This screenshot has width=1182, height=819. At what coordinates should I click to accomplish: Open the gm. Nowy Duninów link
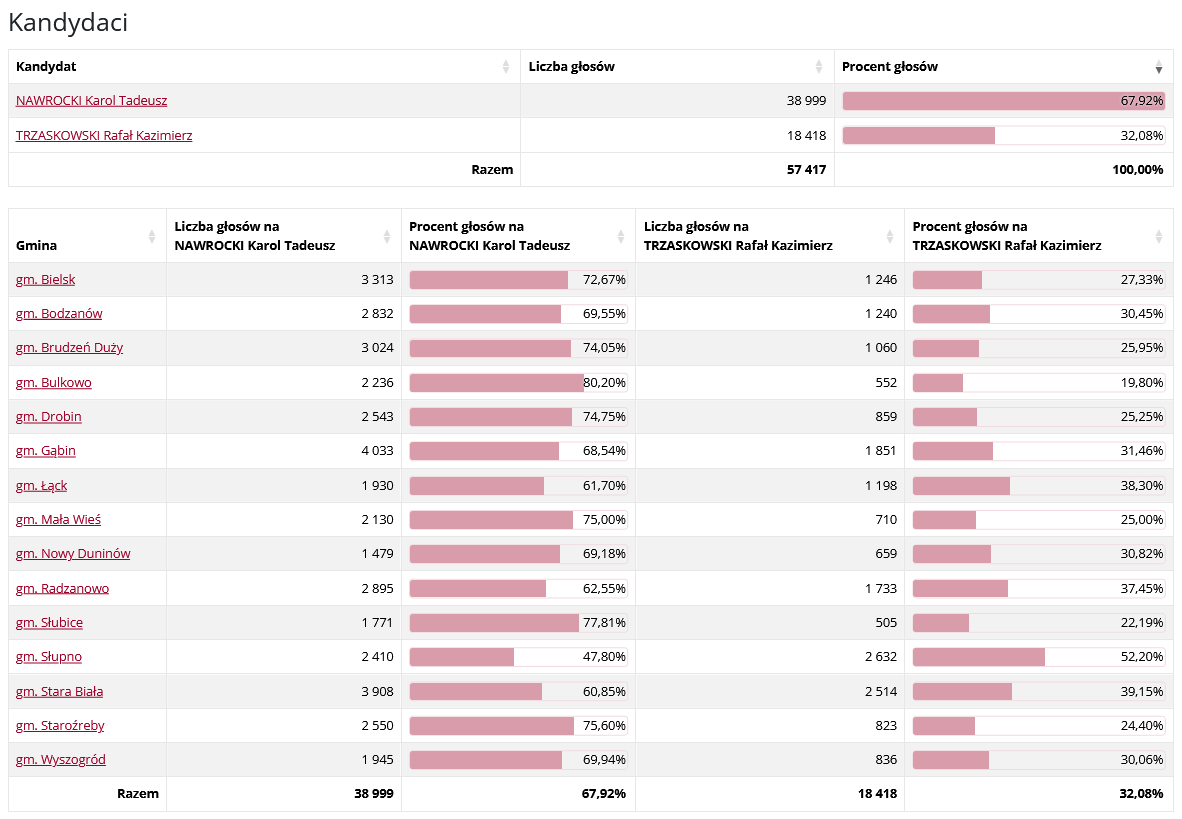coord(73,554)
